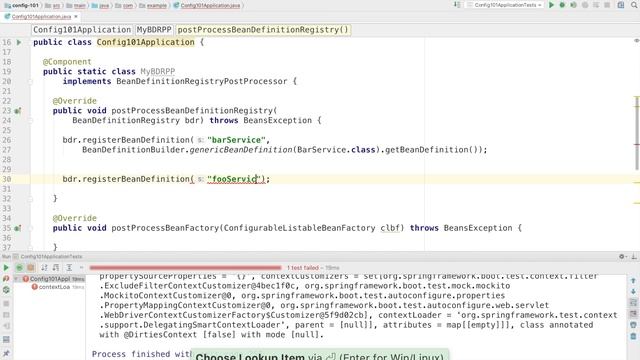Click the red error stripe mark in editor

636,144
